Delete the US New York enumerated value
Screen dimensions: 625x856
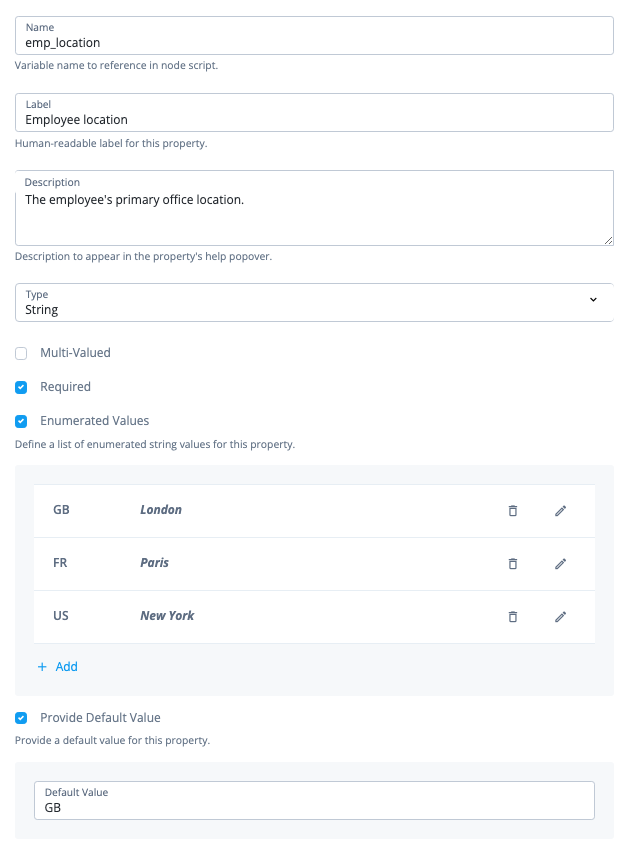[x=513, y=617]
